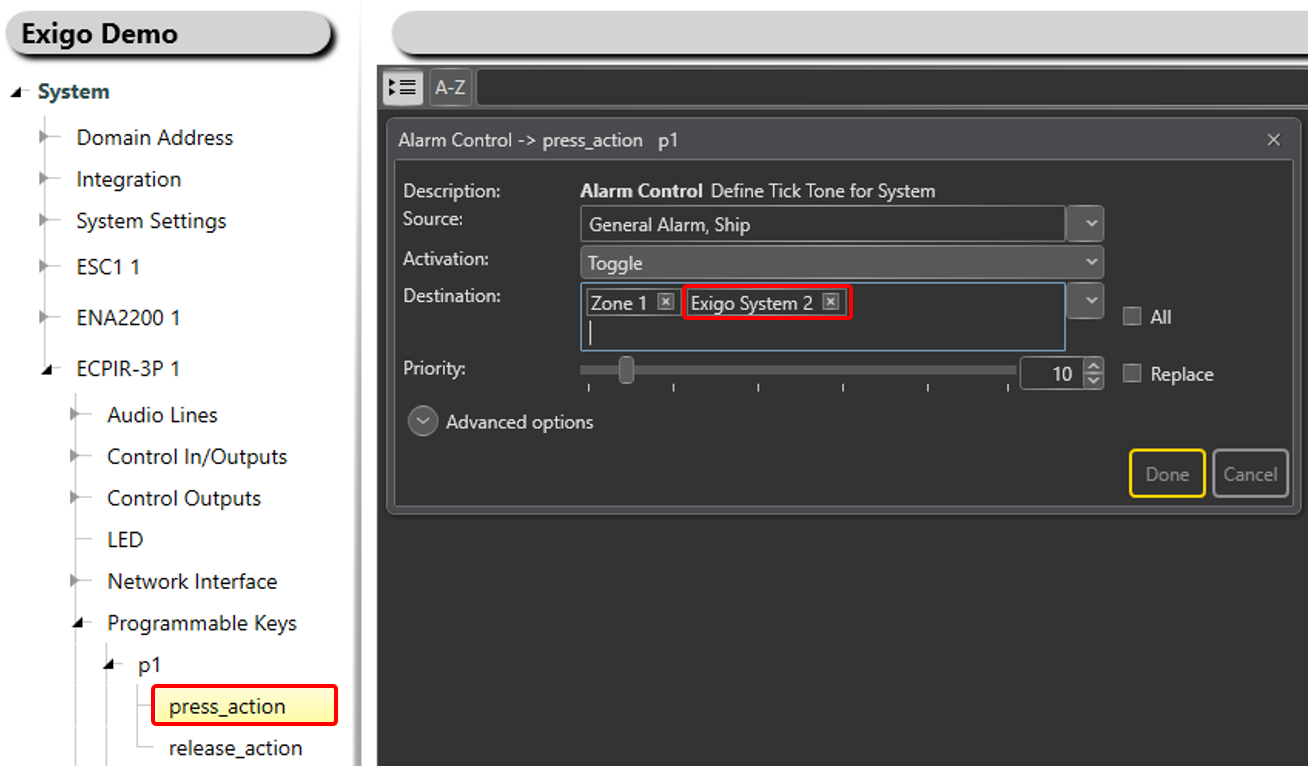Viewport: 1308px width, 766px height.
Task: Remove the Zone 1 destination tag
Action: [666, 302]
